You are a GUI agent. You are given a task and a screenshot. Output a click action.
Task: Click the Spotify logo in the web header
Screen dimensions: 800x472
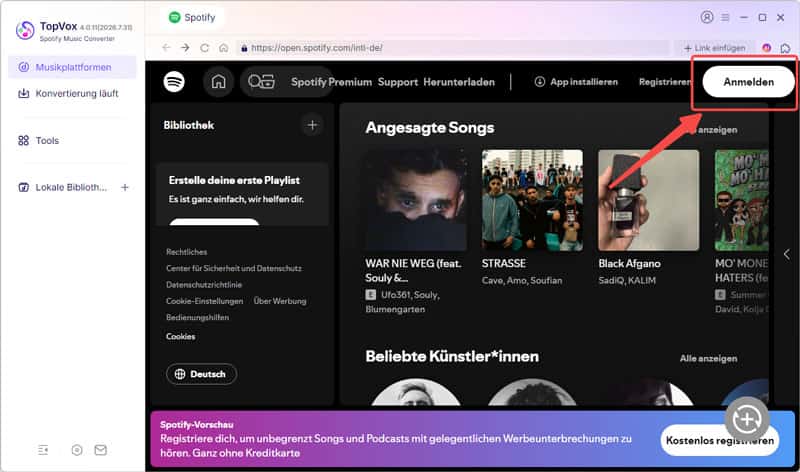click(174, 82)
